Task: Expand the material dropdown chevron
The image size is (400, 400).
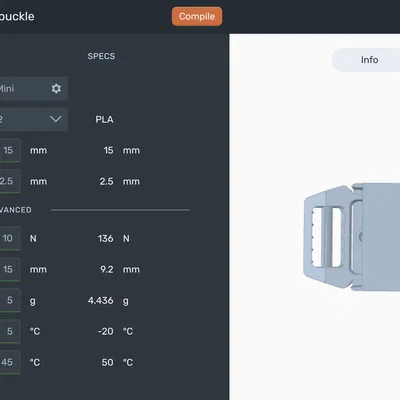Action: pyautogui.click(x=55, y=119)
